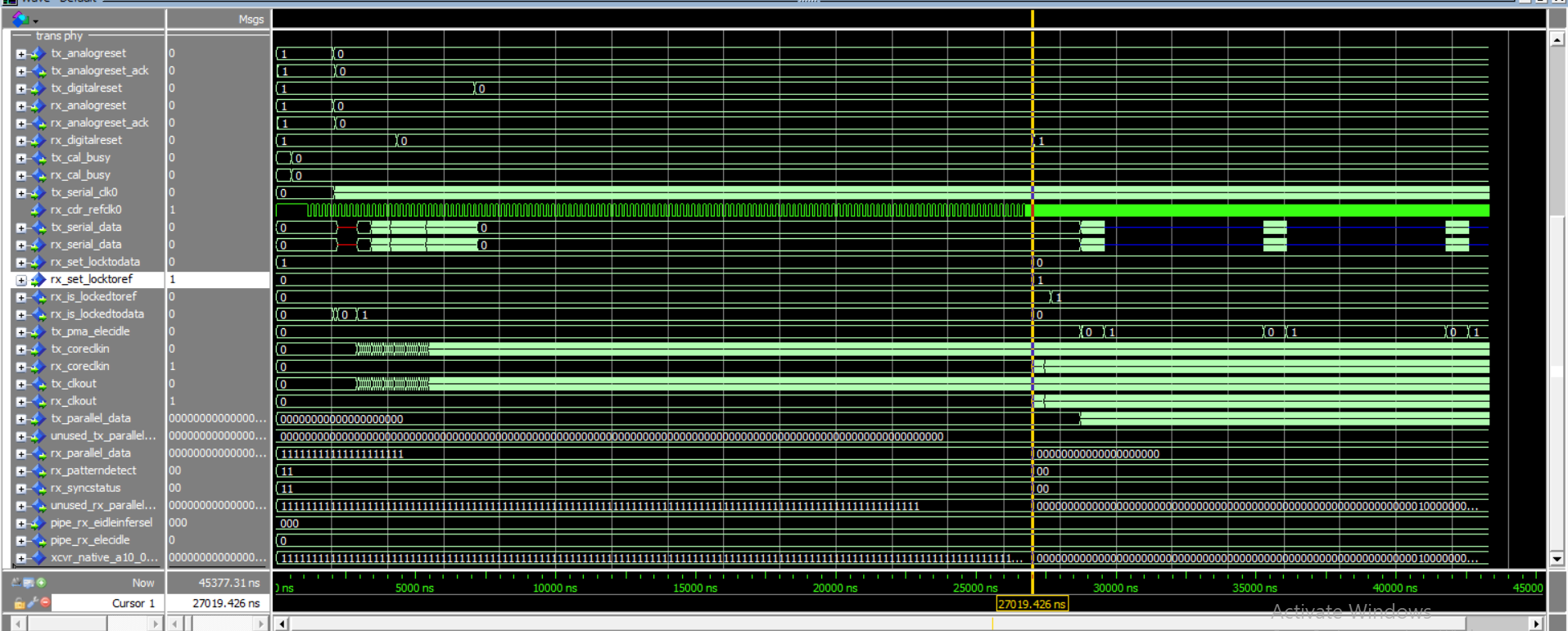1568x631 pixels.
Task: Expand the tx_digitalreset signal
Action: coord(21,88)
